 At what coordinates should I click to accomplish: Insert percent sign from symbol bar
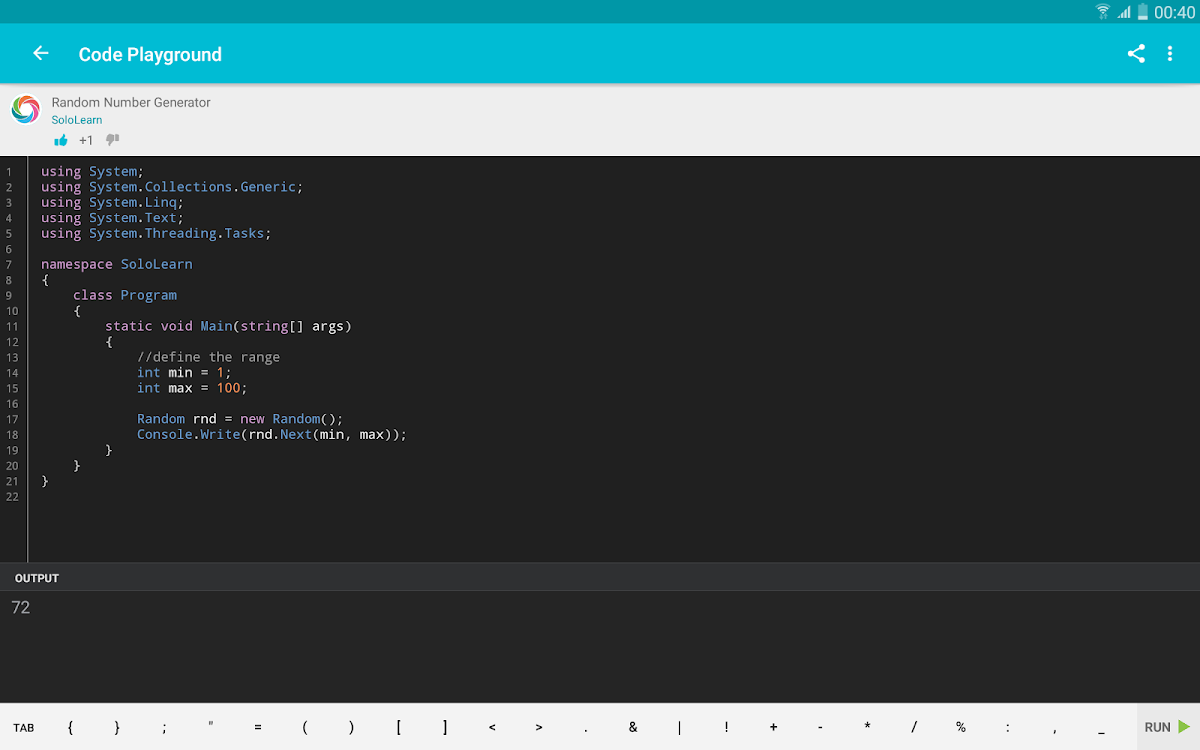pyautogui.click(x=961, y=727)
